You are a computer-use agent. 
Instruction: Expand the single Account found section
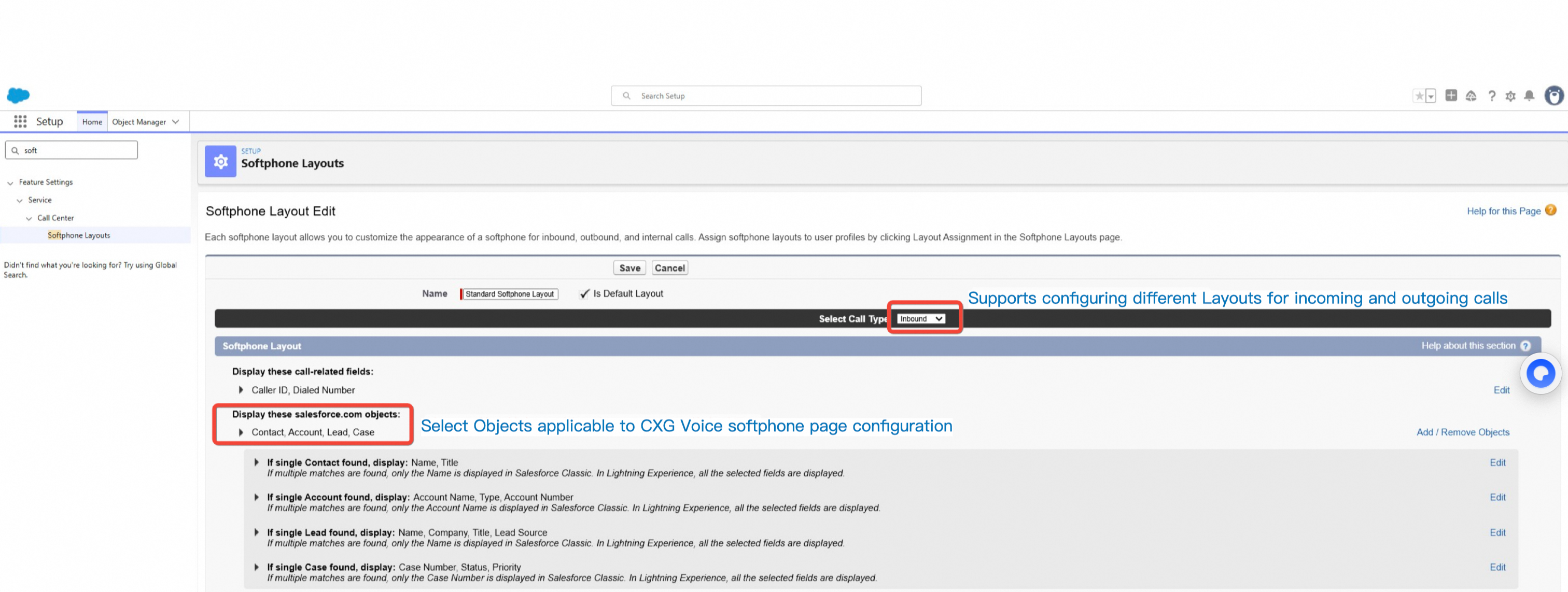coord(256,497)
